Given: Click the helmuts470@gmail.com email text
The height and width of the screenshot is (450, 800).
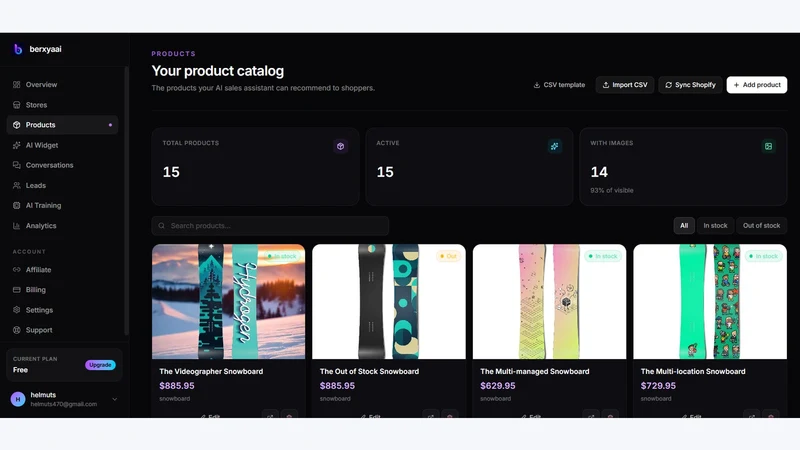Looking at the screenshot, I should (x=64, y=404).
